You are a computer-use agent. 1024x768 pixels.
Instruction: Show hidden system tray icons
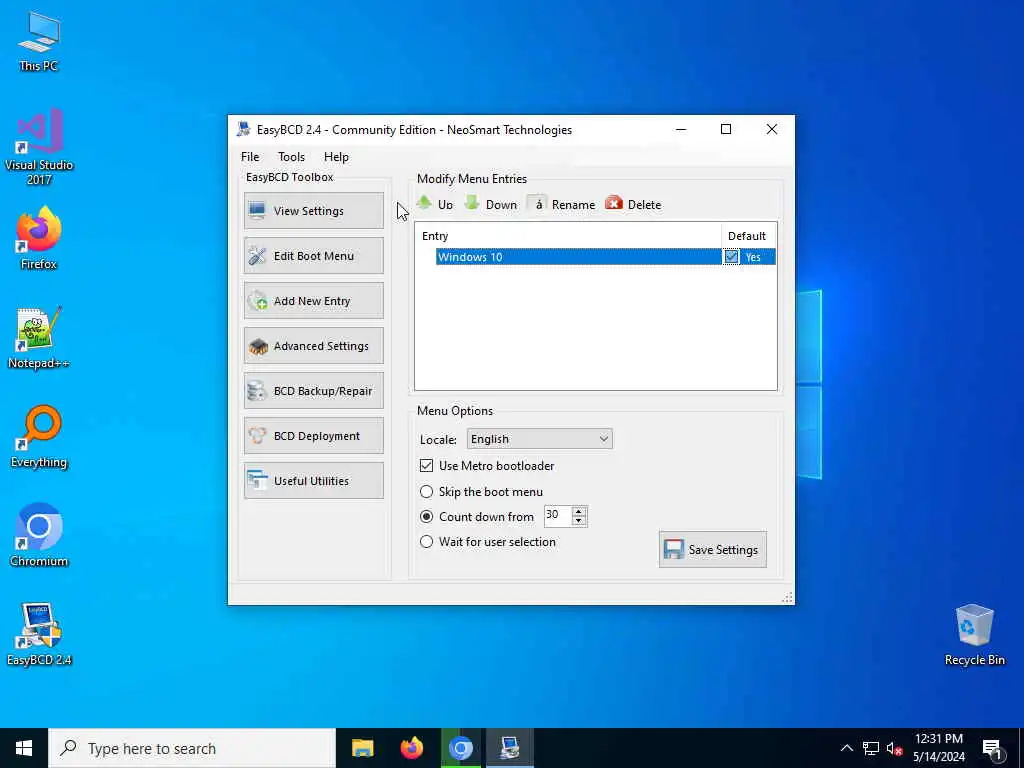point(846,748)
